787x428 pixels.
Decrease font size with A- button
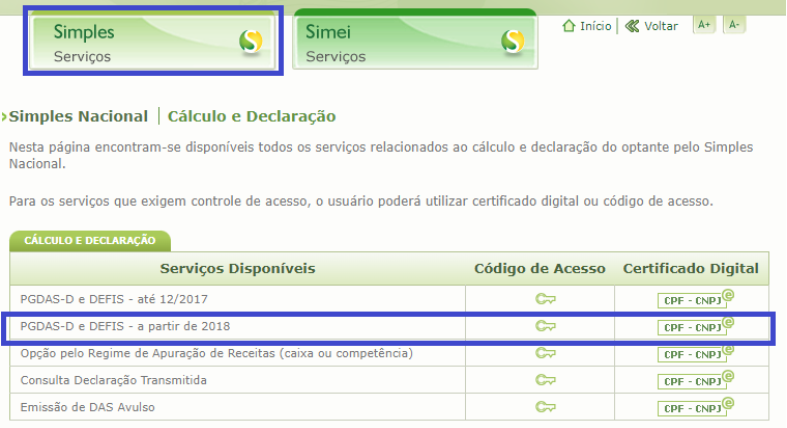(x=734, y=25)
